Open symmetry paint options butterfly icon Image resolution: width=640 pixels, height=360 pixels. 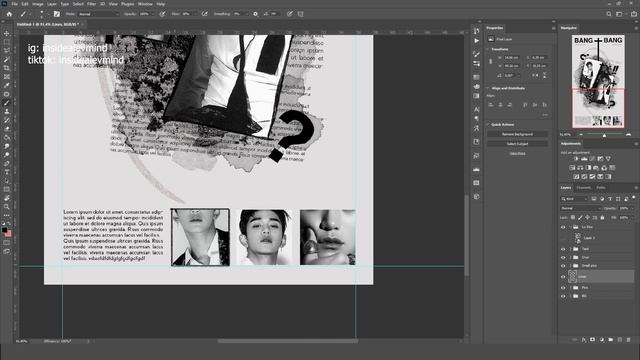300,14
